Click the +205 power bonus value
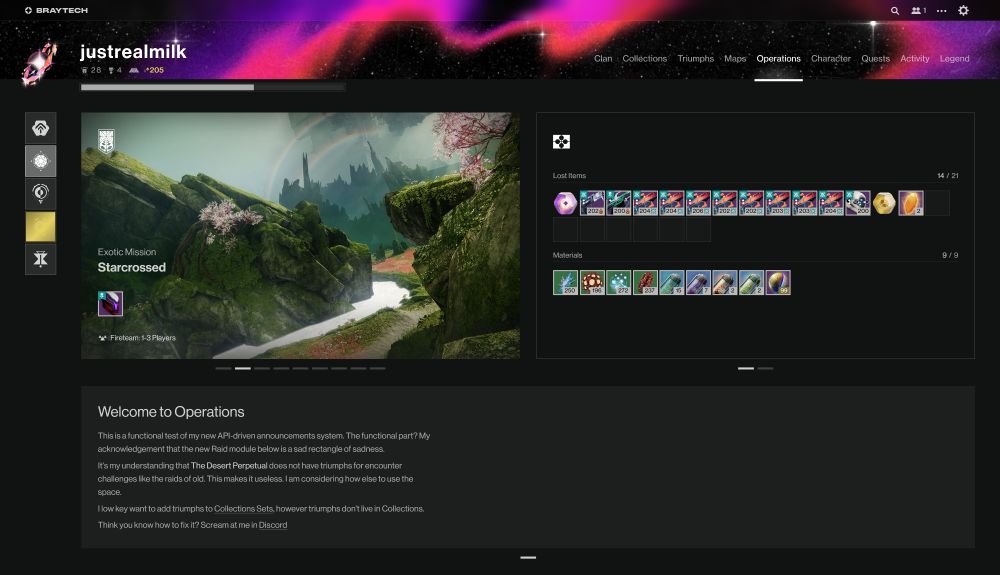The image size is (1000, 575). [x=154, y=70]
